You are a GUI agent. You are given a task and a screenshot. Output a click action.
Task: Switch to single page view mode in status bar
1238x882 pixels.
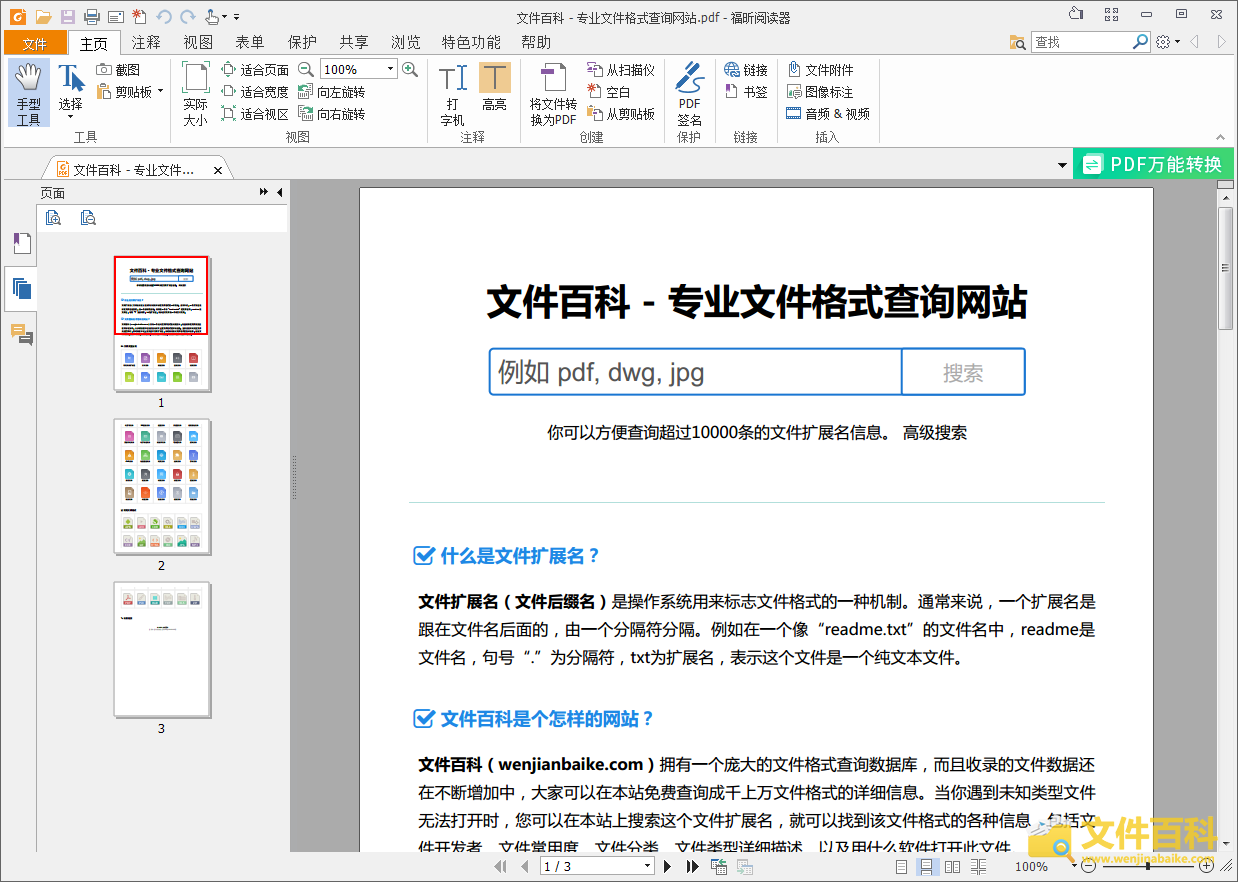(x=902, y=867)
